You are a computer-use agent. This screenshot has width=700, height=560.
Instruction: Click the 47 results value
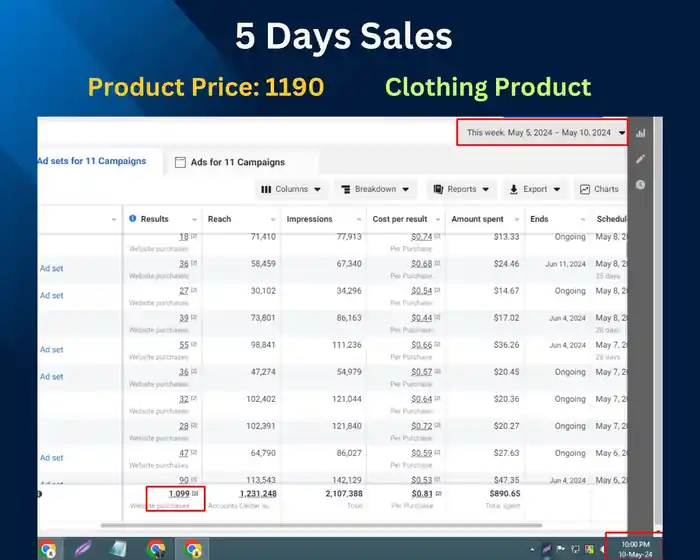pos(184,453)
